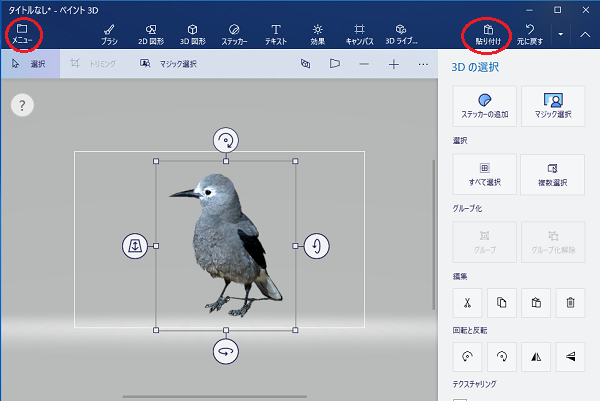Click the cut (scissors) icon
The height and width of the screenshot is (401, 600).
(x=465, y=301)
